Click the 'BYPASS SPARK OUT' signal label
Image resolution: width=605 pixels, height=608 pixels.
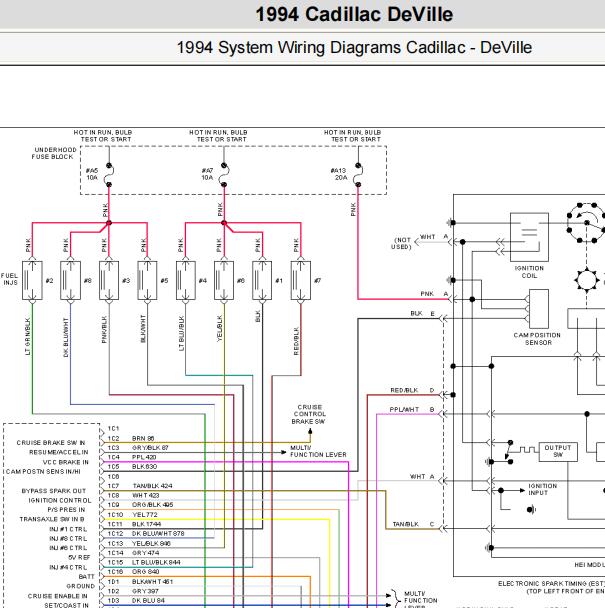[x=54, y=491]
